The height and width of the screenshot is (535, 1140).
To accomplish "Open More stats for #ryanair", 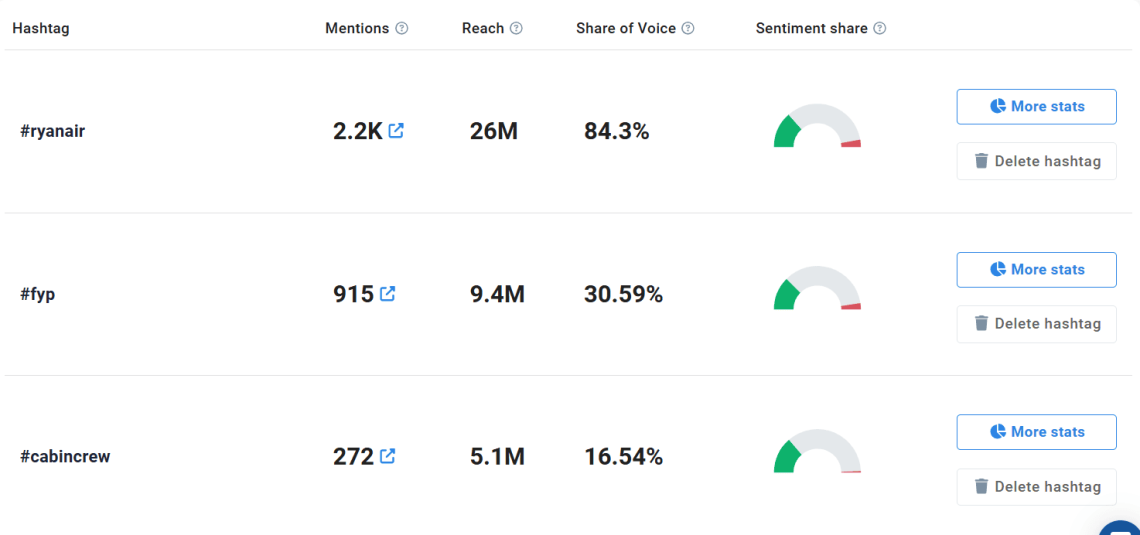I will [x=1036, y=107].
